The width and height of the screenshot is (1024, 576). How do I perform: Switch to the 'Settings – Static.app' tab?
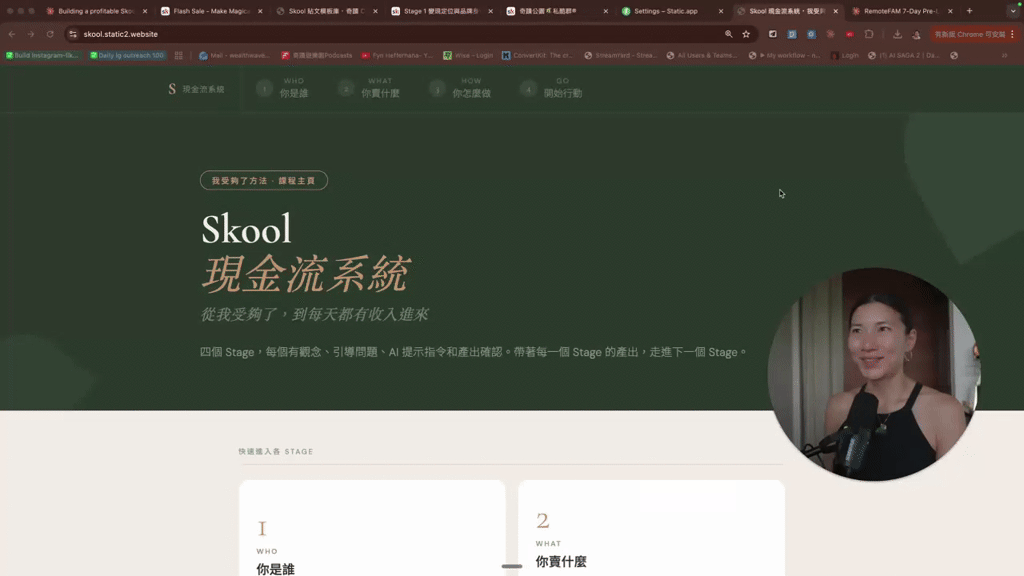click(x=660, y=12)
